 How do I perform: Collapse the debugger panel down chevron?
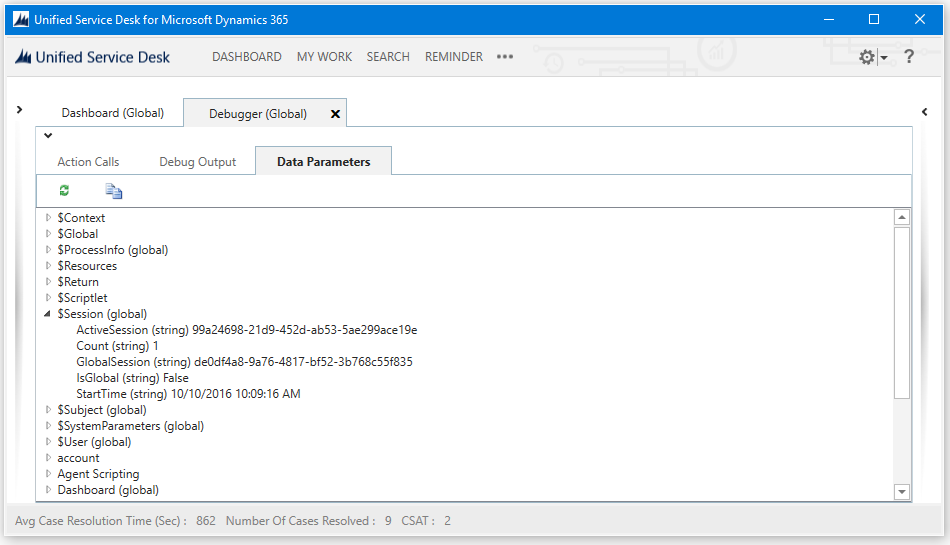pos(48,136)
